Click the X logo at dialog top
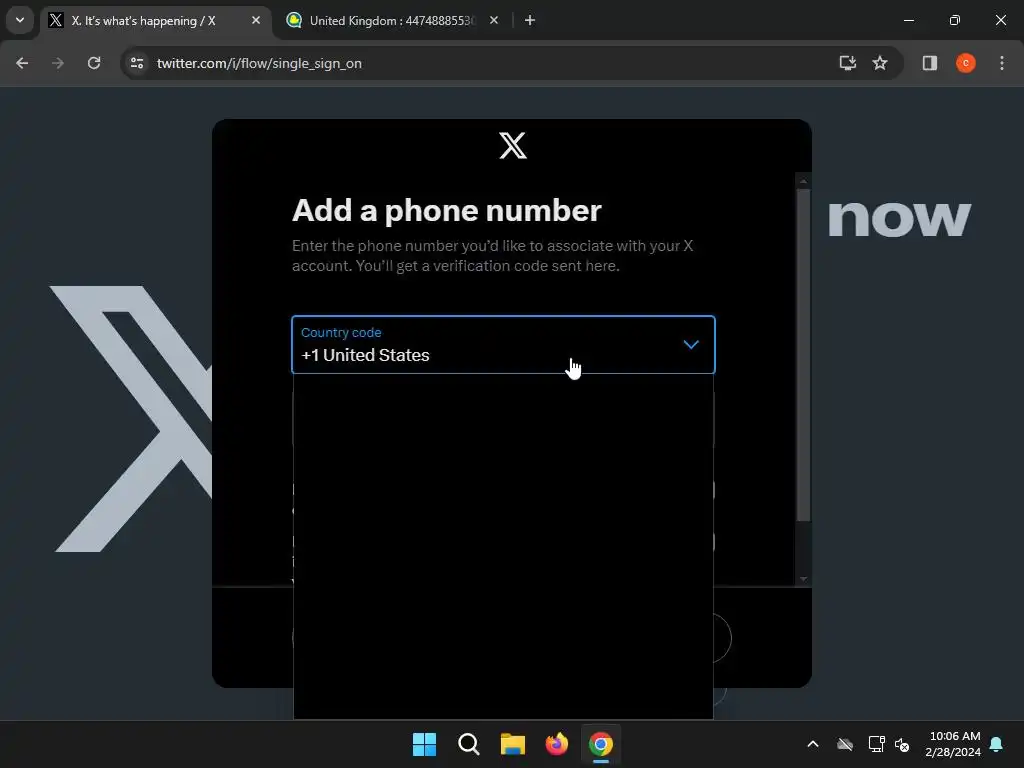 [513, 146]
